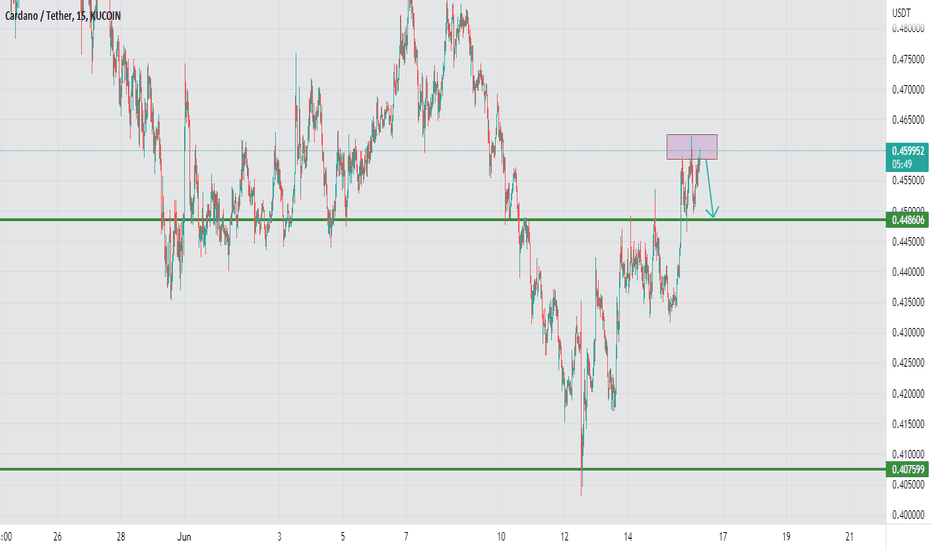Image resolution: width=932 pixels, height=550 pixels.
Task: Click the date label 26 on time axis
Action: click(x=57, y=537)
